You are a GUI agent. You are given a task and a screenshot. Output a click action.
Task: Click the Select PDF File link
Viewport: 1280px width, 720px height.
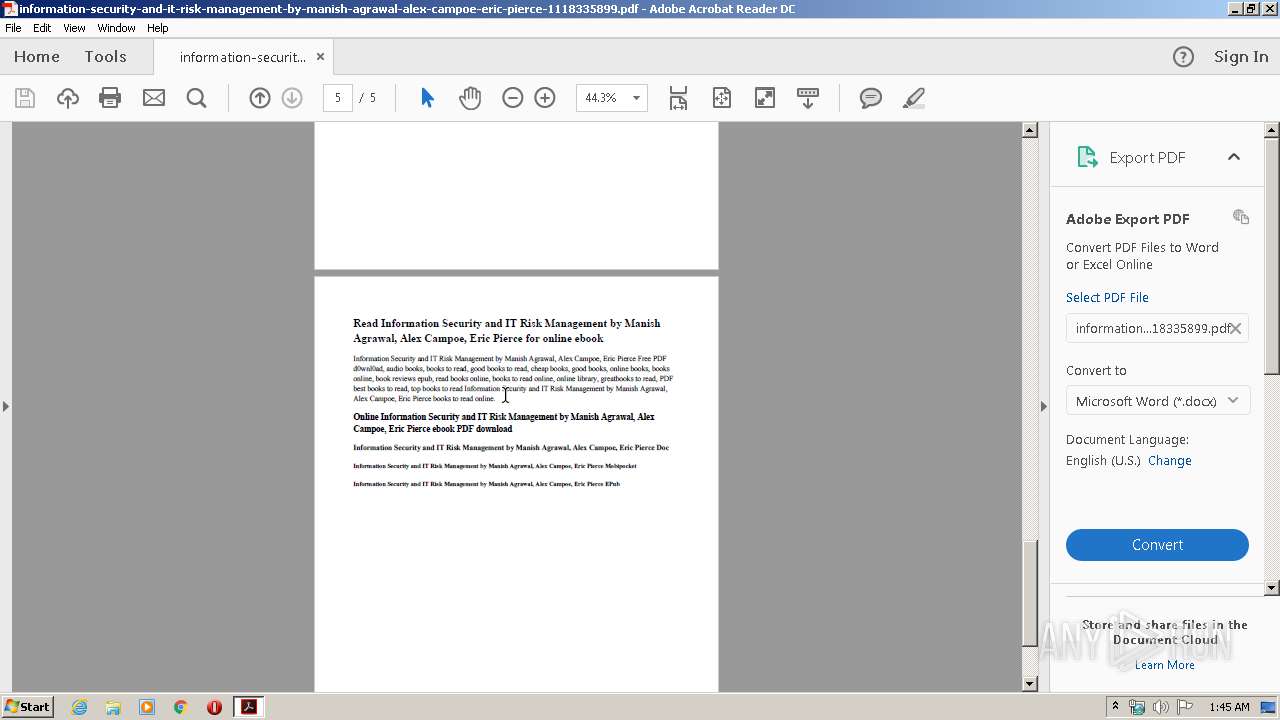pos(1107,297)
